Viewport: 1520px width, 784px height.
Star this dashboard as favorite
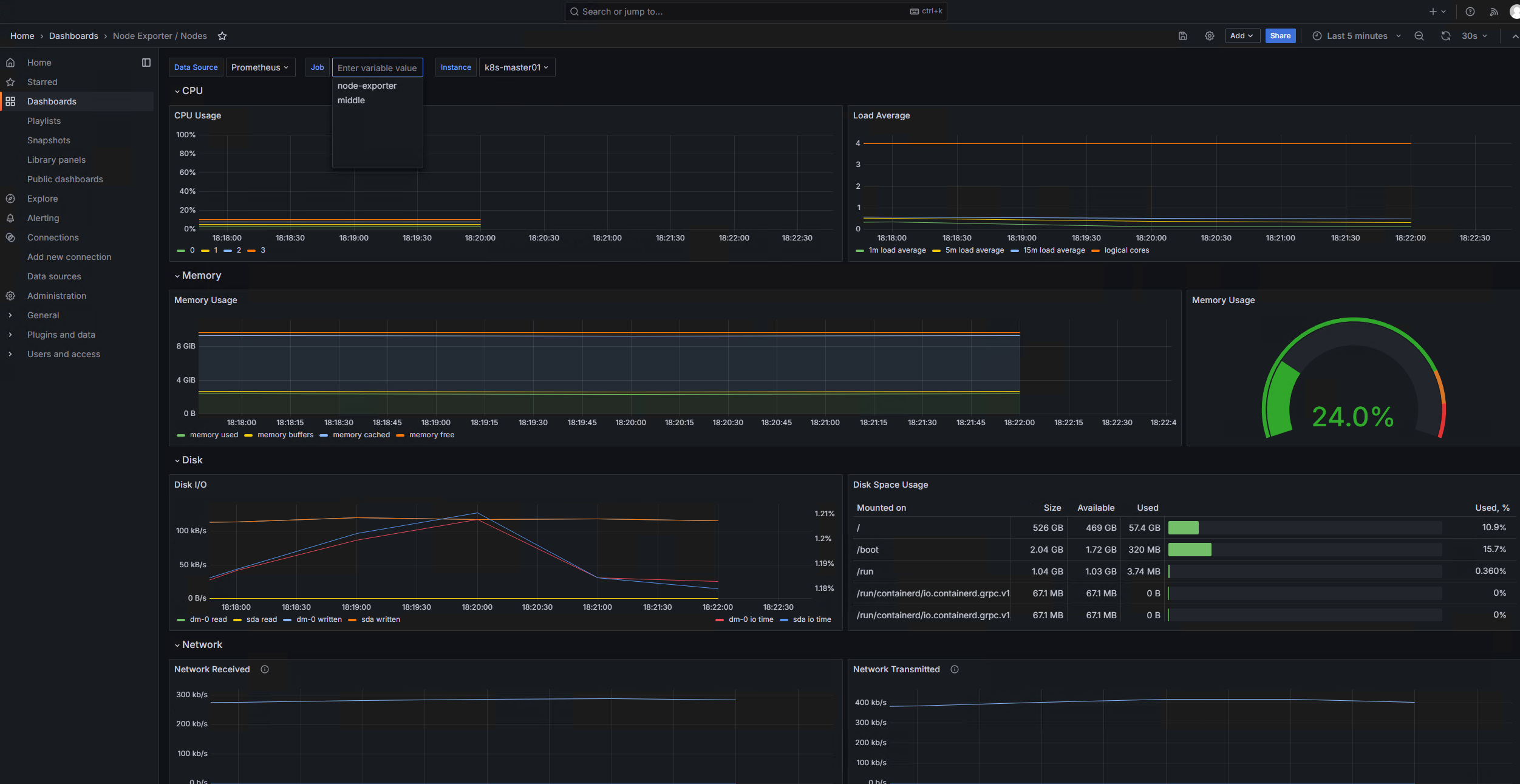[222, 36]
